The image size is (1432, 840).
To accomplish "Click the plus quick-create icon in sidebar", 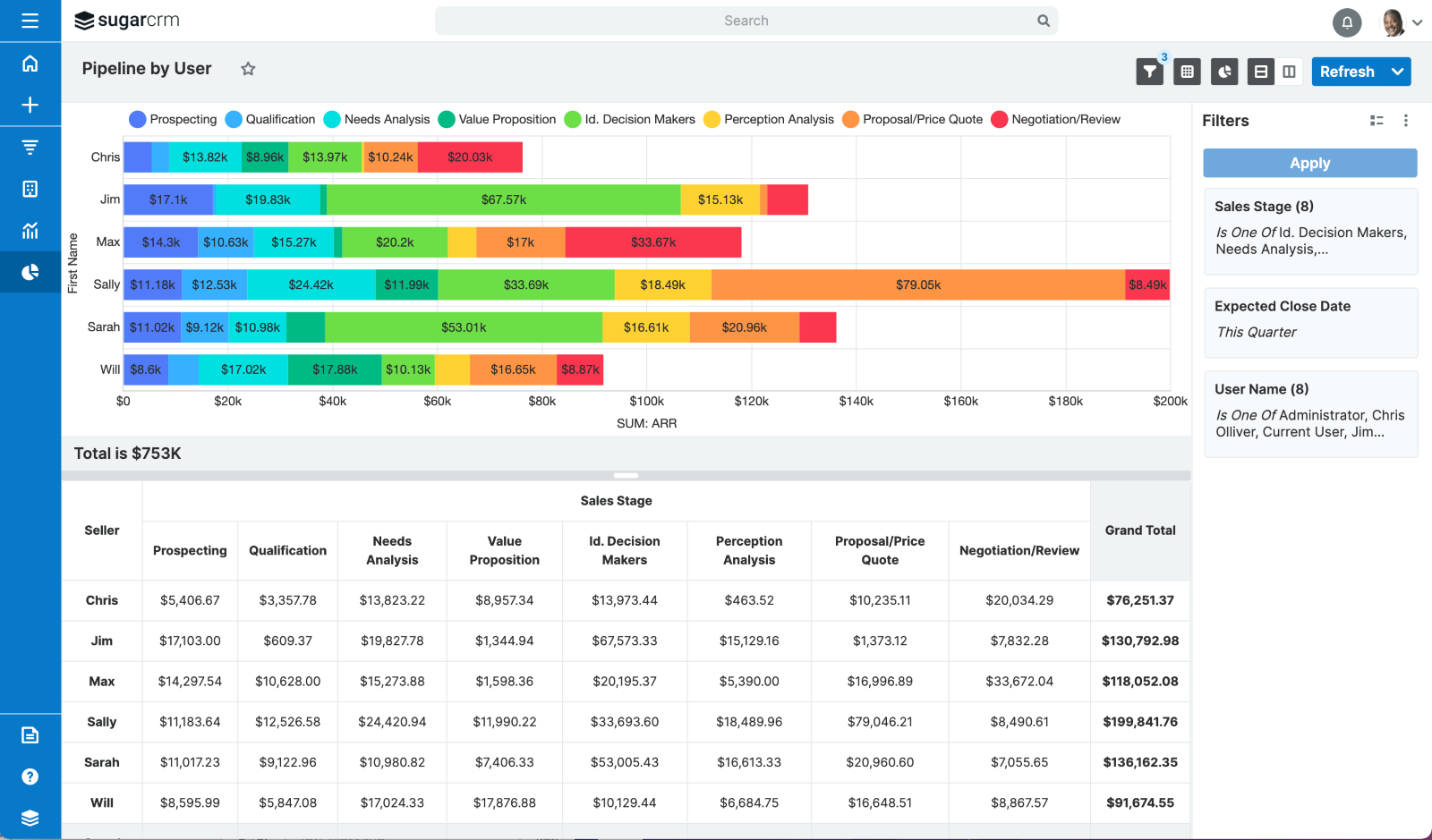I will point(30,105).
